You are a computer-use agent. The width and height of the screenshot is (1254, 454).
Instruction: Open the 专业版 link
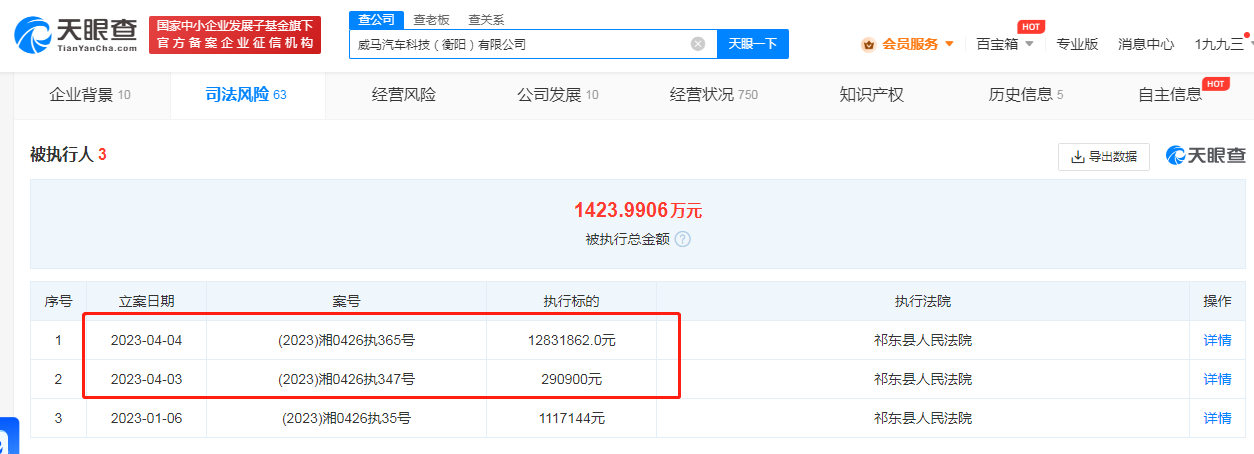[1077, 44]
